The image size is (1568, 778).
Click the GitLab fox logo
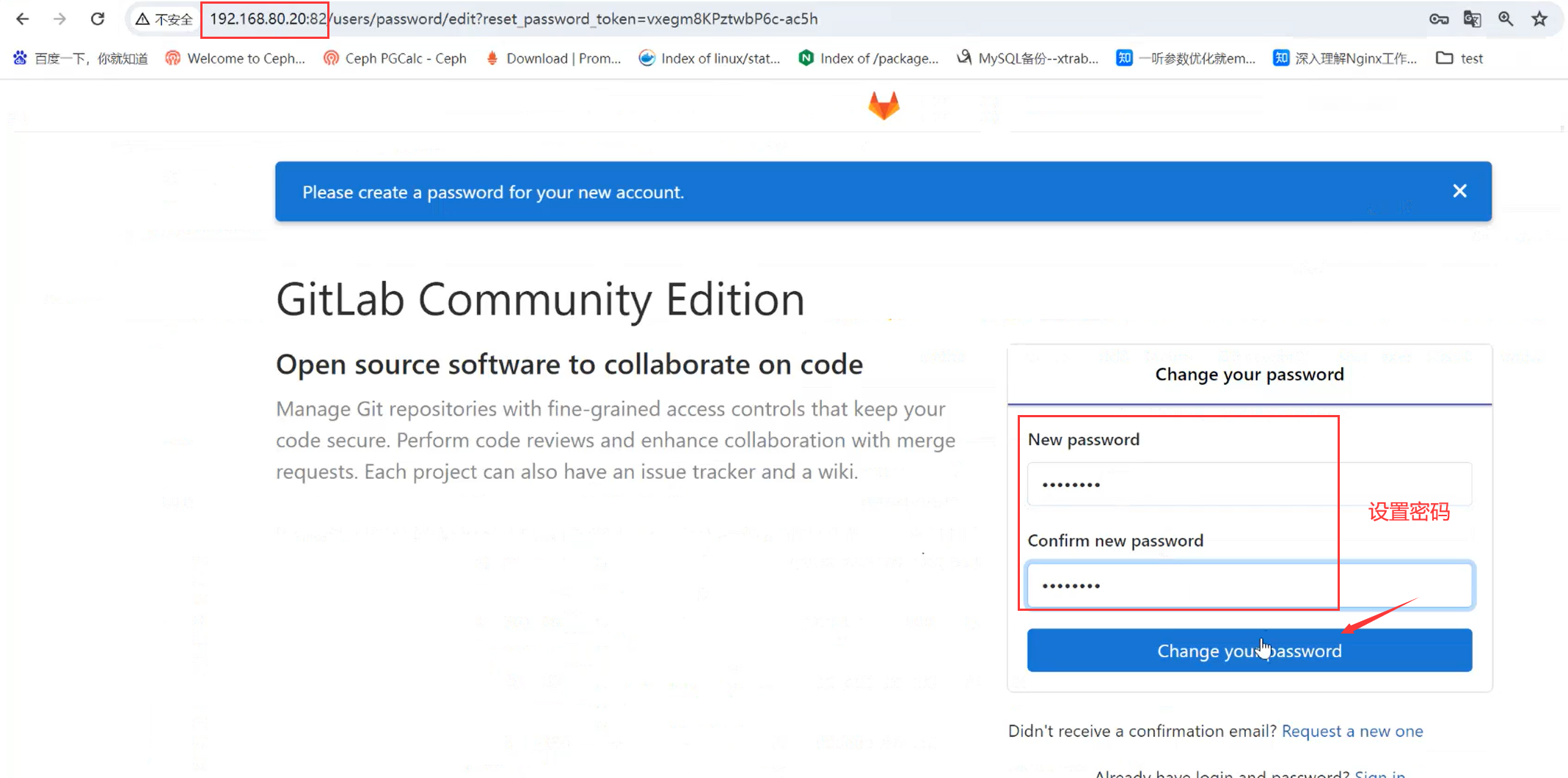pos(883,106)
